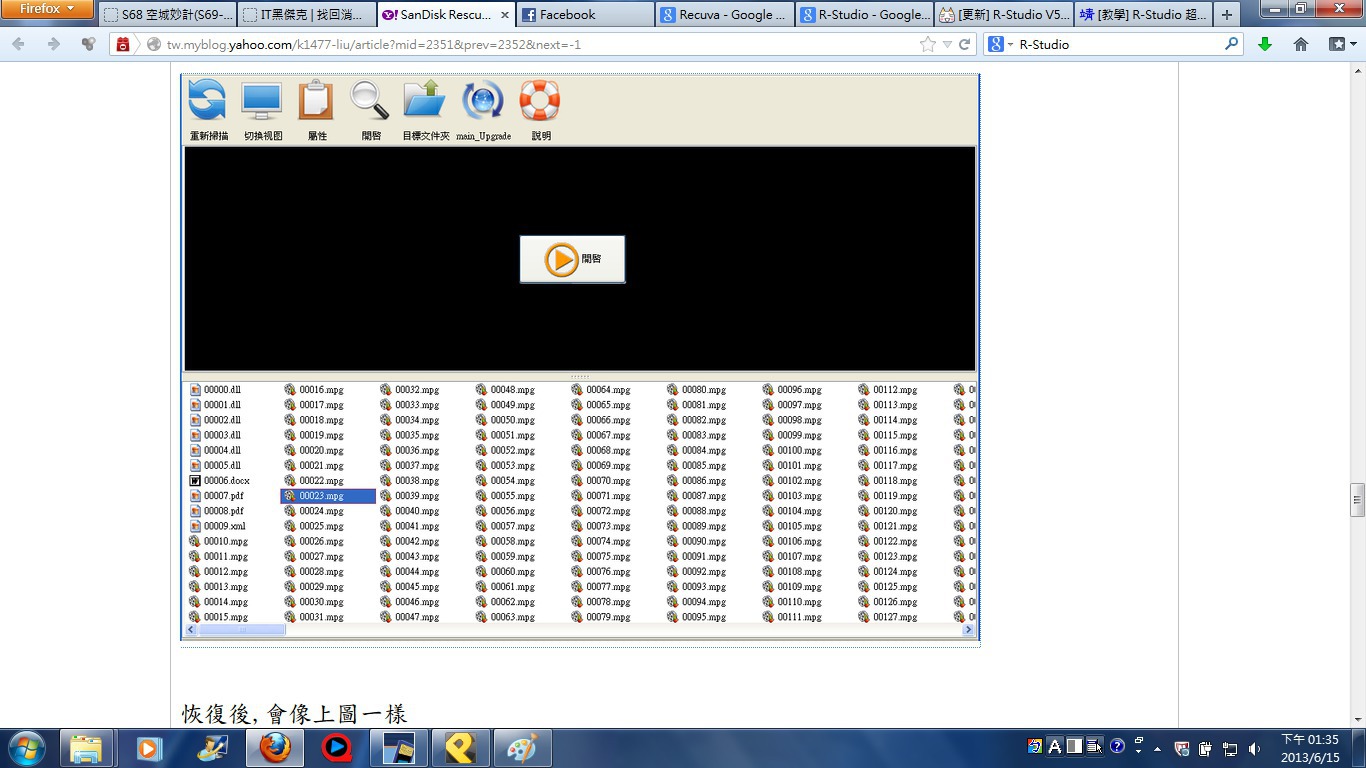Click the file list's left scroll arrow

point(191,630)
